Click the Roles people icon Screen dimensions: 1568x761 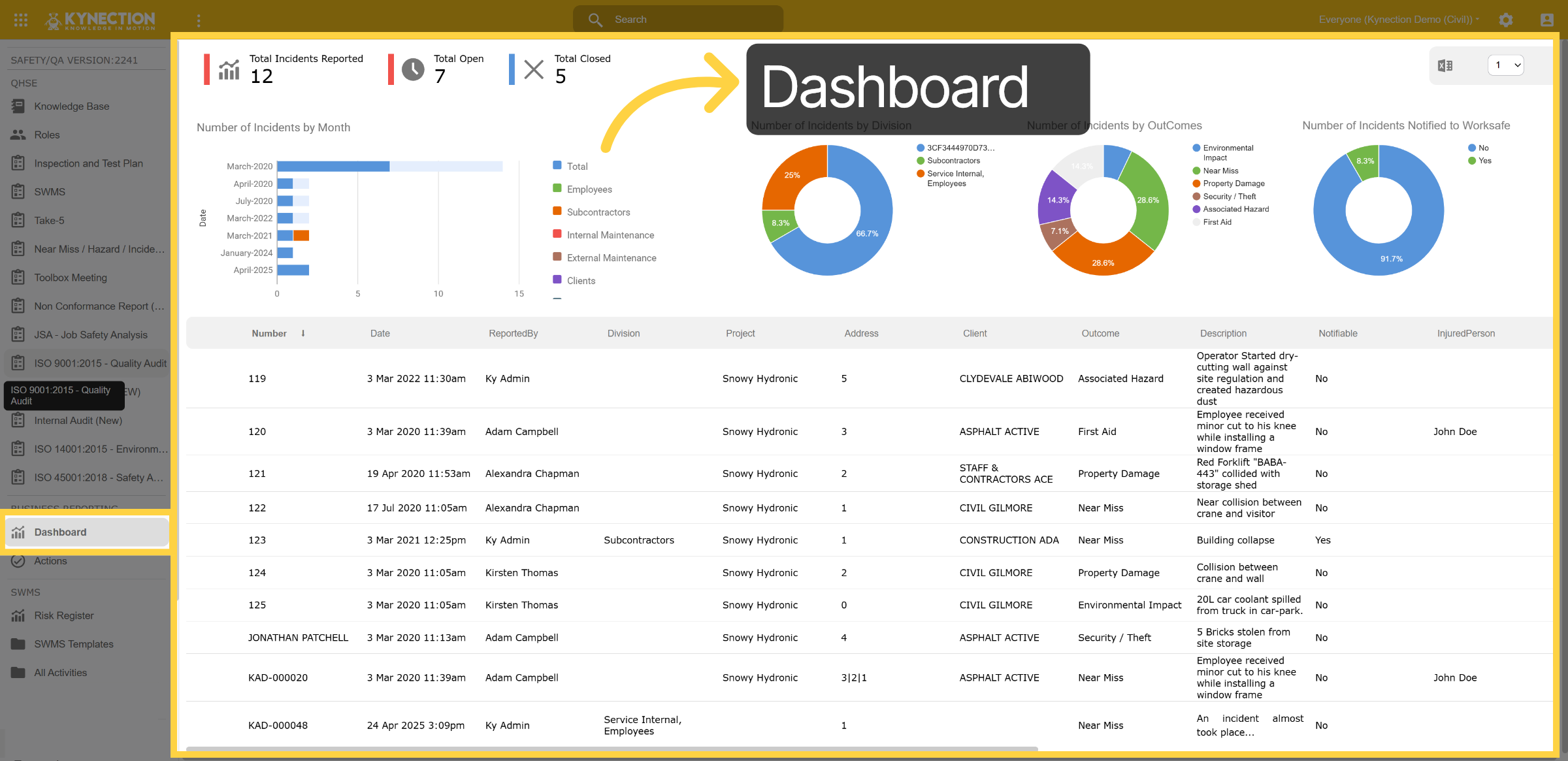point(18,135)
